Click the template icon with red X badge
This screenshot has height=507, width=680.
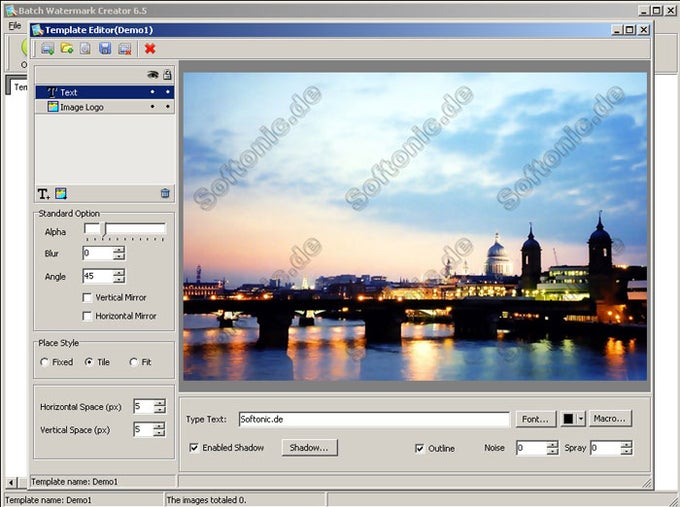(x=125, y=49)
